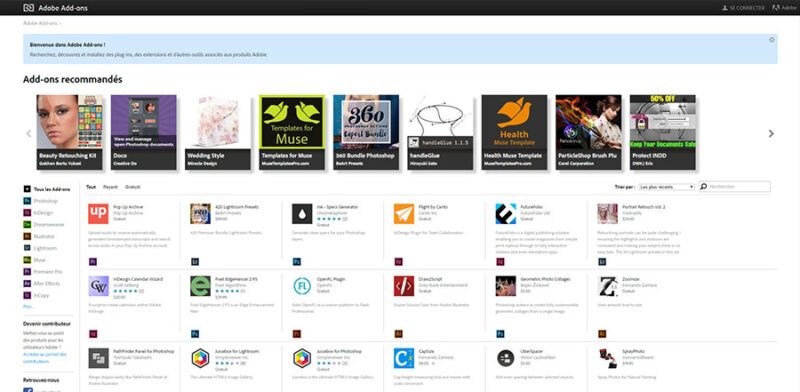The height and width of the screenshot is (392, 800).
Task: Click the Premiere product badge under Pop Up Archive
Action: click(x=92, y=262)
